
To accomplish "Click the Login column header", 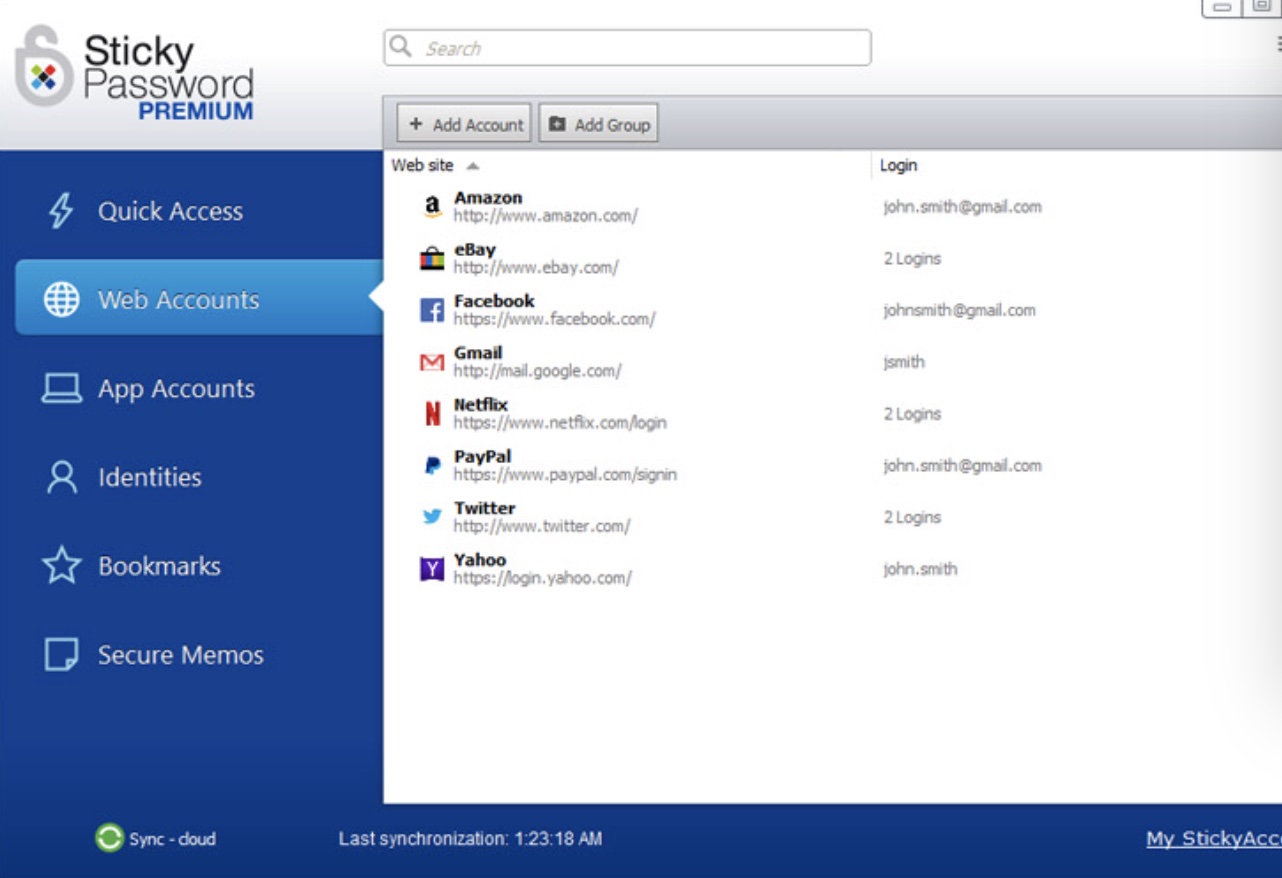I will coord(898,166).
